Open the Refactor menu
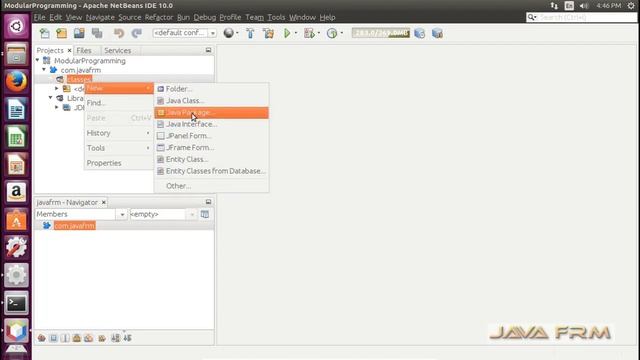640x360 pixels. (159, 17)
